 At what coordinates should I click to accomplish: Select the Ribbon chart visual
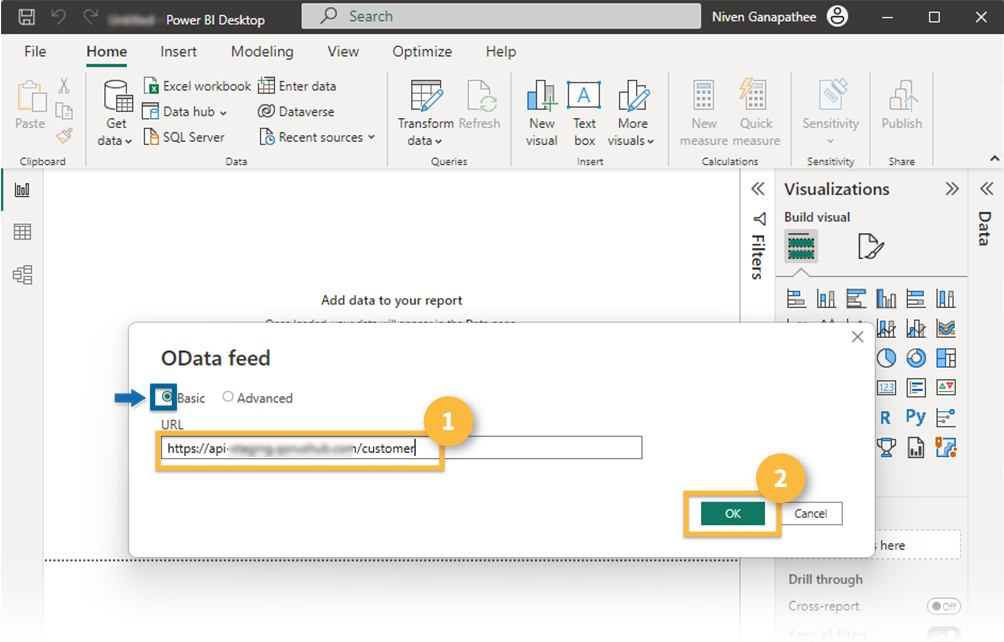click(x=946, y=328)
